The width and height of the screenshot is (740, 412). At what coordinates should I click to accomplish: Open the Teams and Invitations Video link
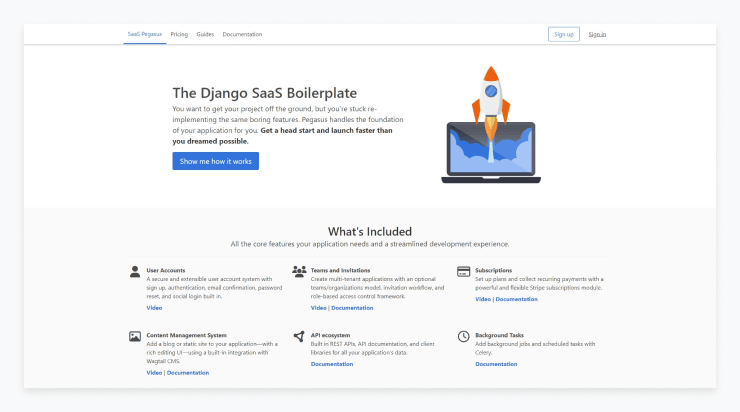click(319, 308)
